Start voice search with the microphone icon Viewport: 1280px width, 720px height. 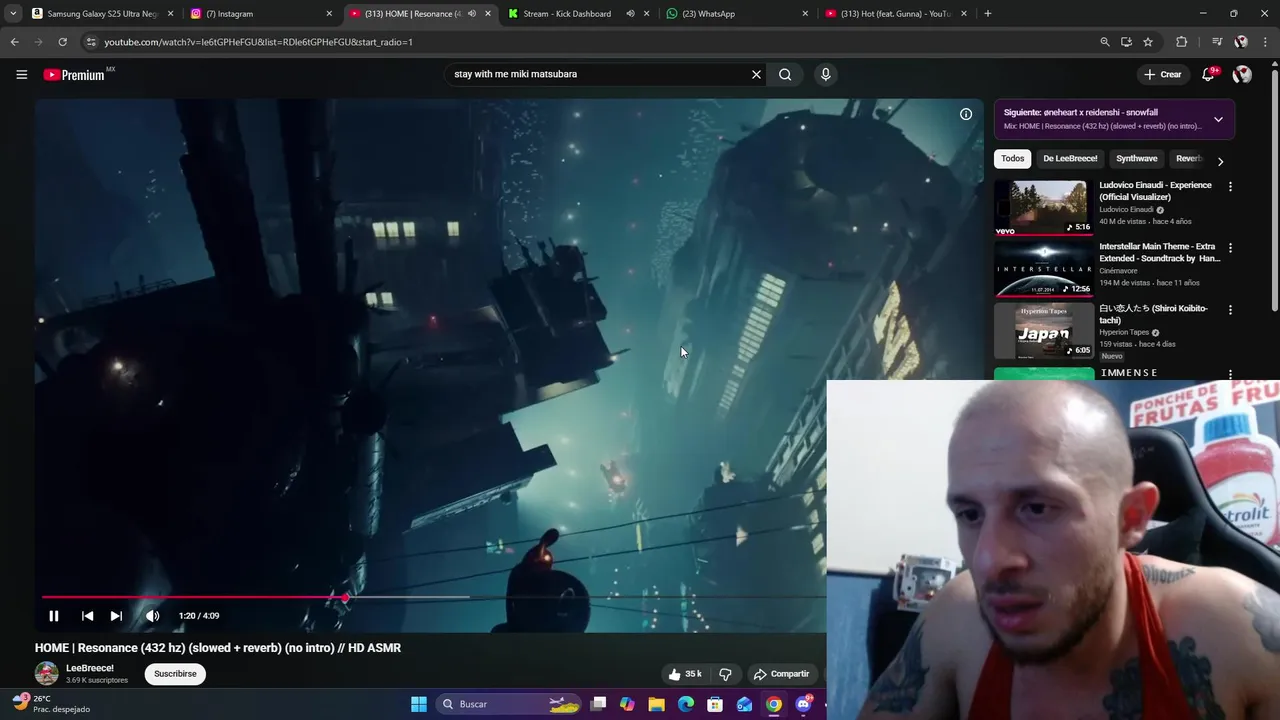point(825,74)
